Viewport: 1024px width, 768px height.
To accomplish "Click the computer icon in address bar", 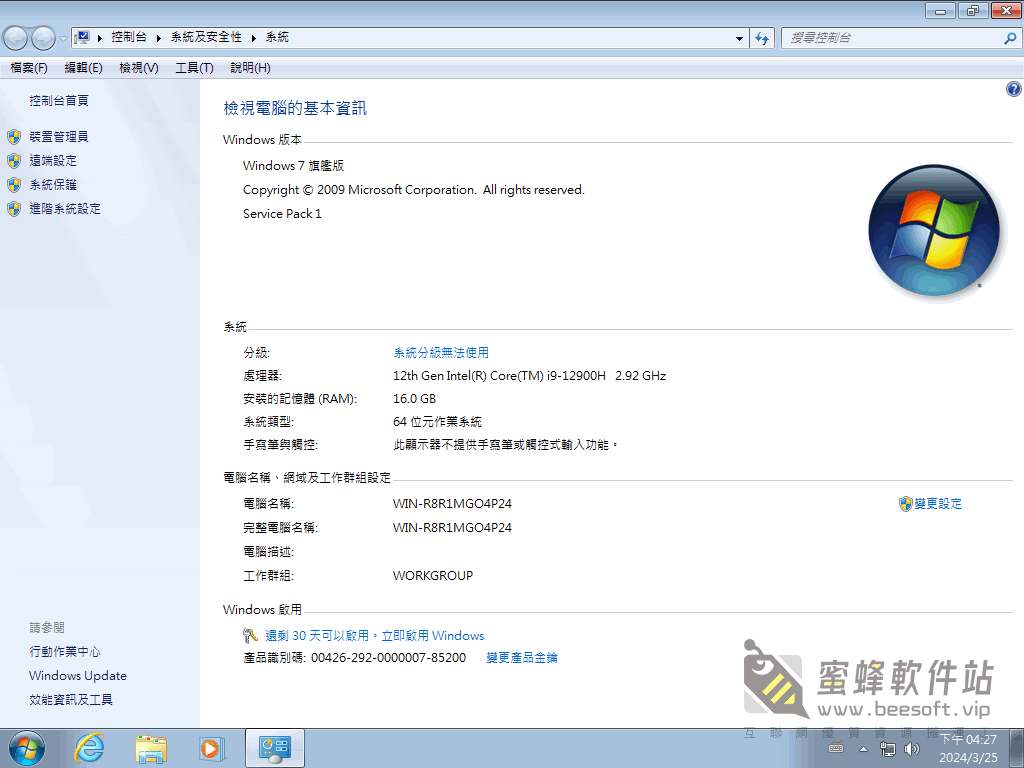I will 82,37.
